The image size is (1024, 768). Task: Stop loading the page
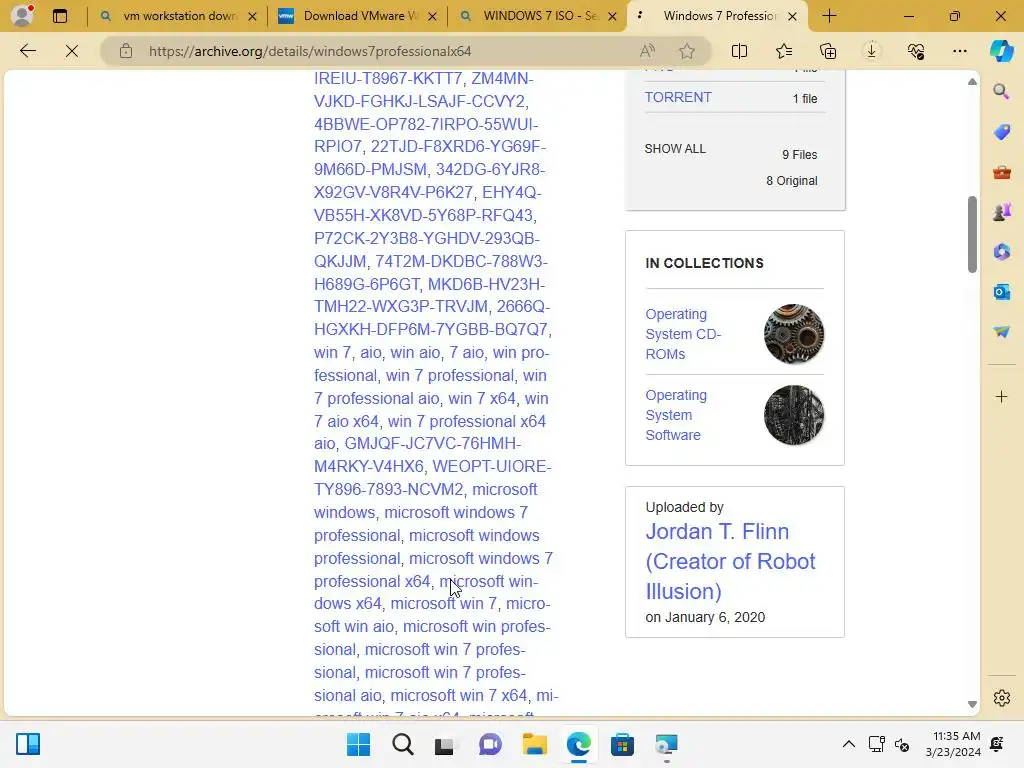click(x=72, y=51)
